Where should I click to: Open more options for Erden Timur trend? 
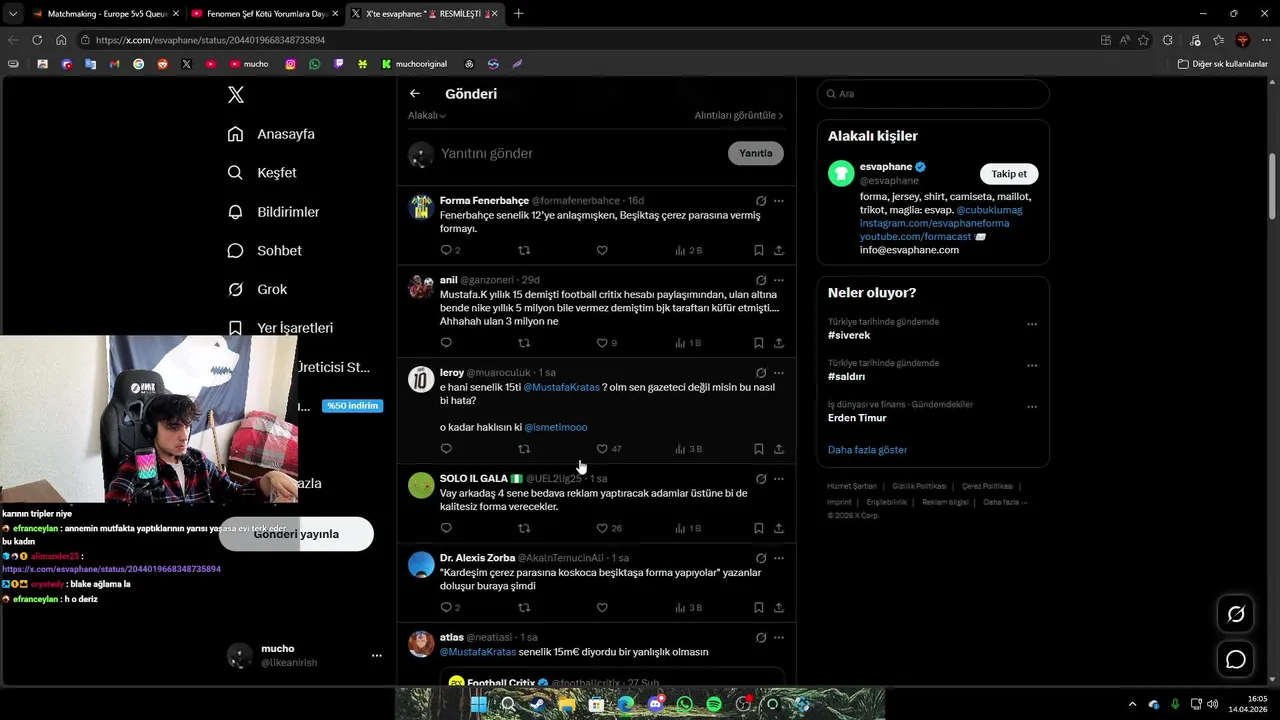[x=1032, y=408]
